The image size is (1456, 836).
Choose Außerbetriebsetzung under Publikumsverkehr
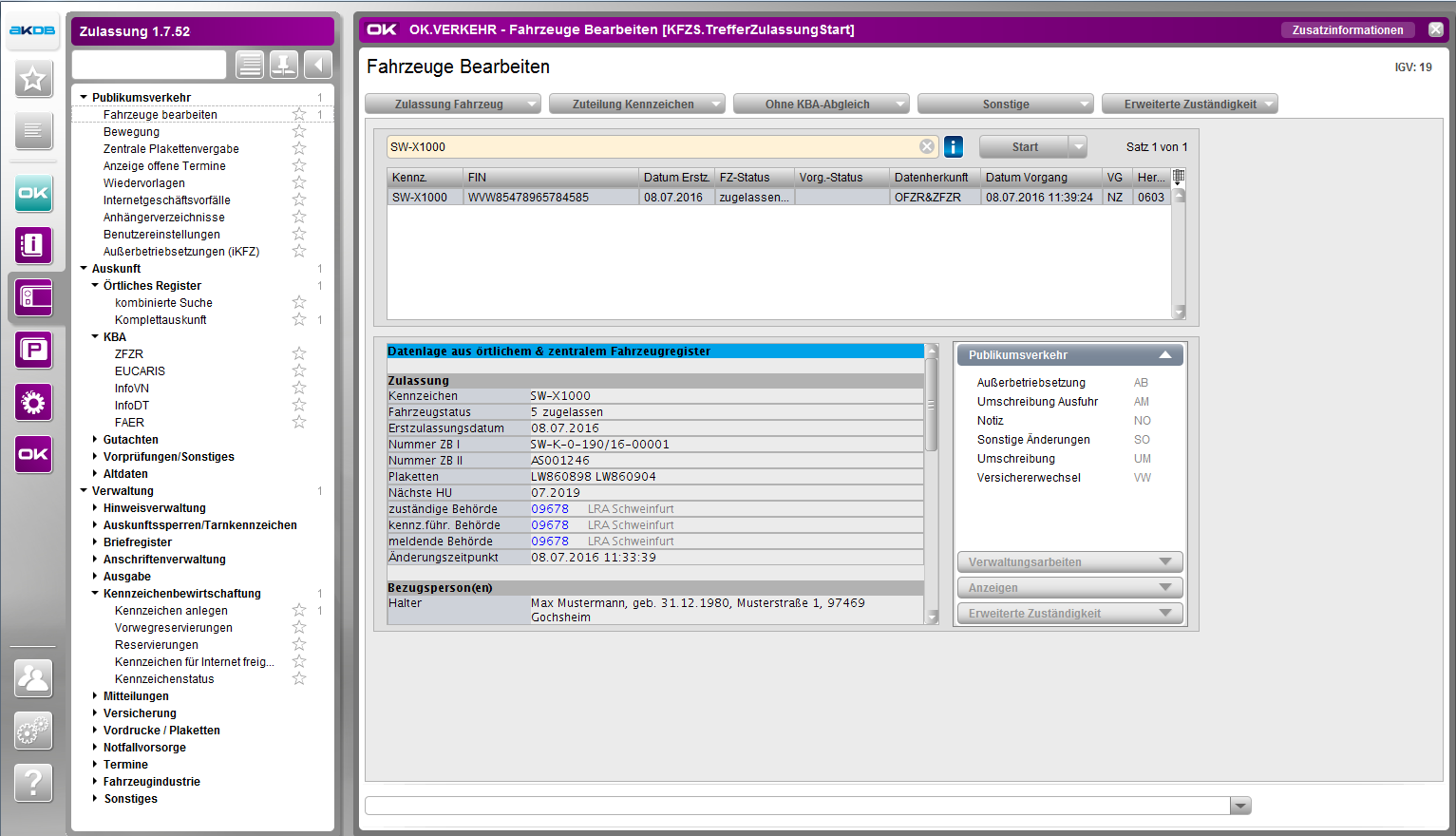click(x=1031, y=383)
